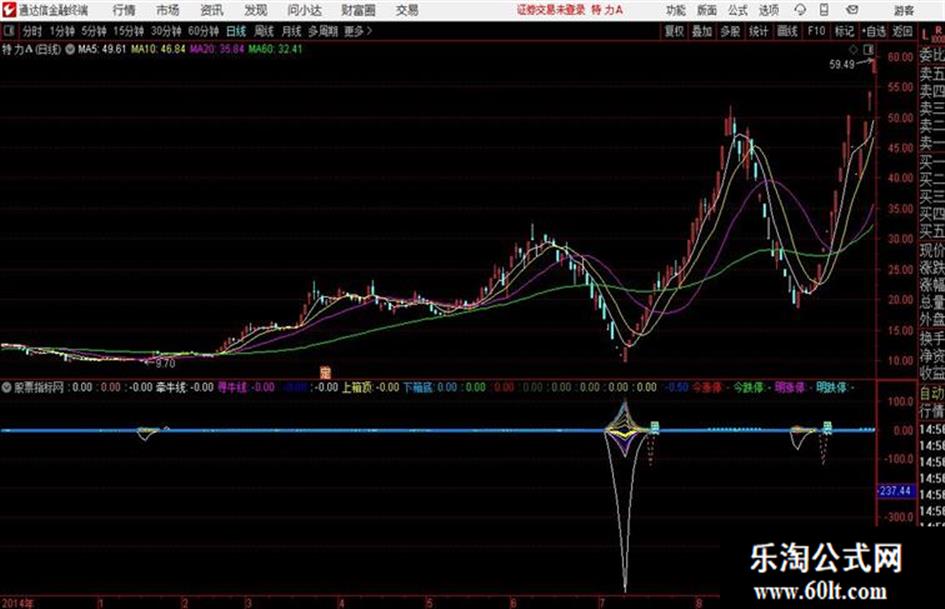Switch to 分时 chart period
This screenshot has width=945, height=609.
pyautogui.click(x=33, y=31)
